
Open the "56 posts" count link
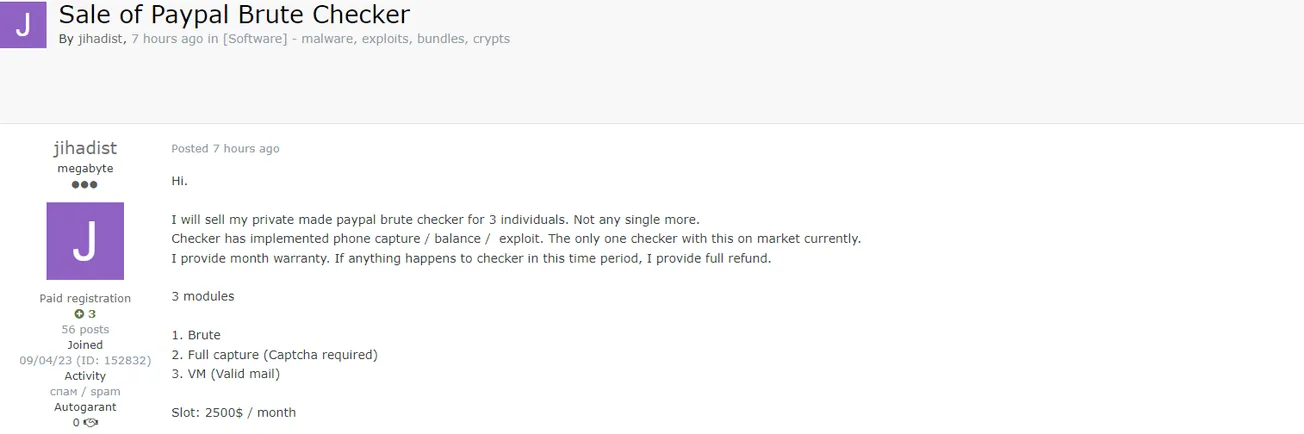pos(85,329)
